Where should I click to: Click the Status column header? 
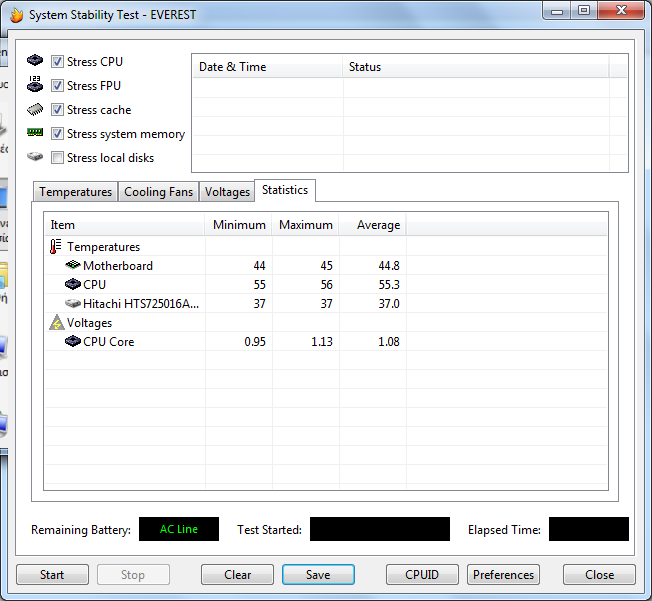click(x=476, y=67)
